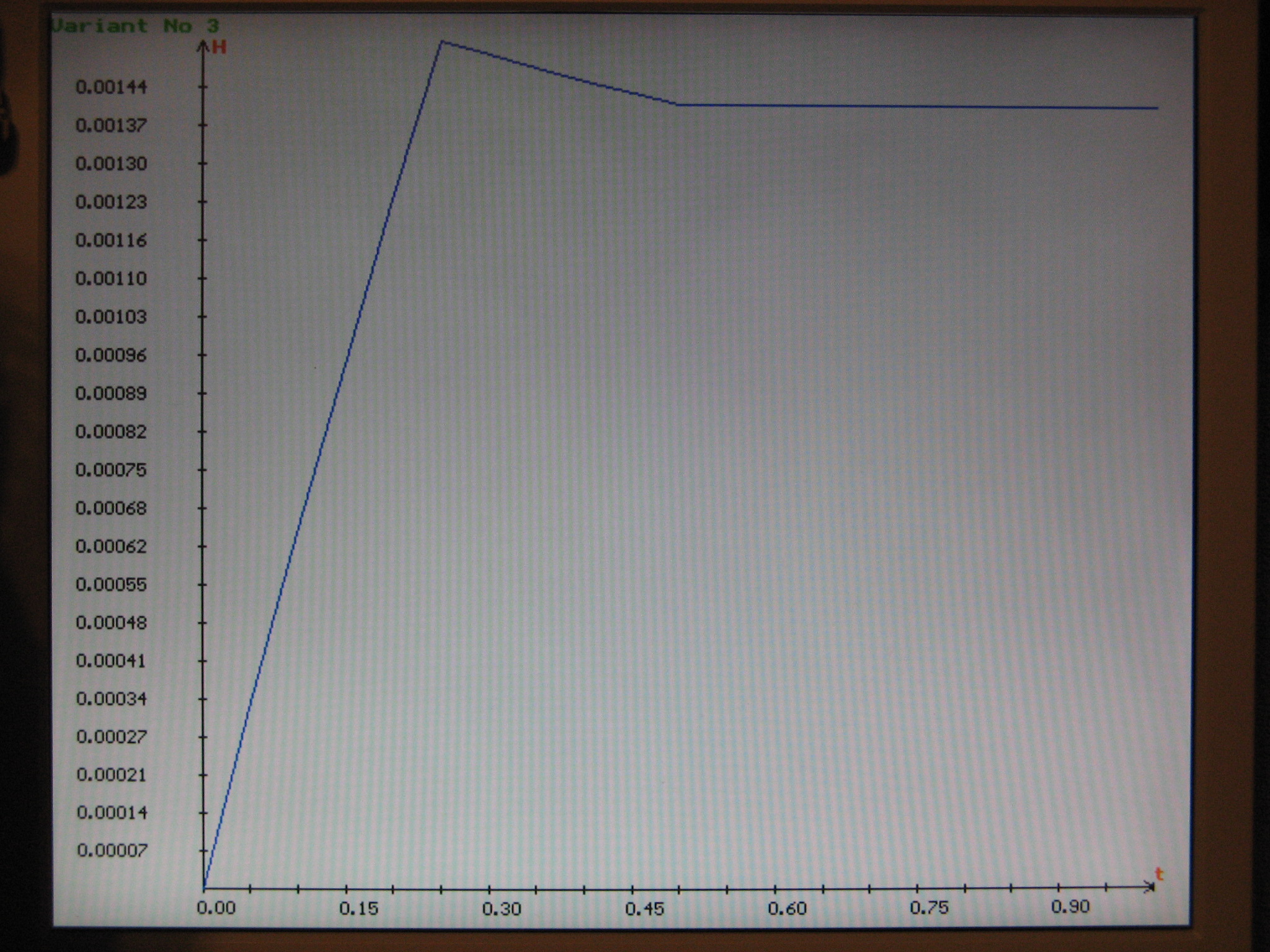Click the curve's second bend where it flattens
This screenshot has width=1270, height=952.
[677, 105]
